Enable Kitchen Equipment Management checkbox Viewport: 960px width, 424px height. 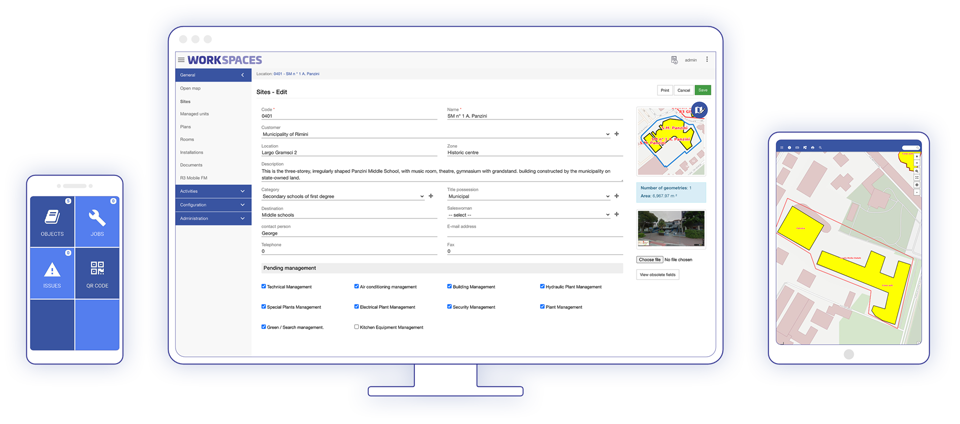pyautogui.click(x=357, y=327)
